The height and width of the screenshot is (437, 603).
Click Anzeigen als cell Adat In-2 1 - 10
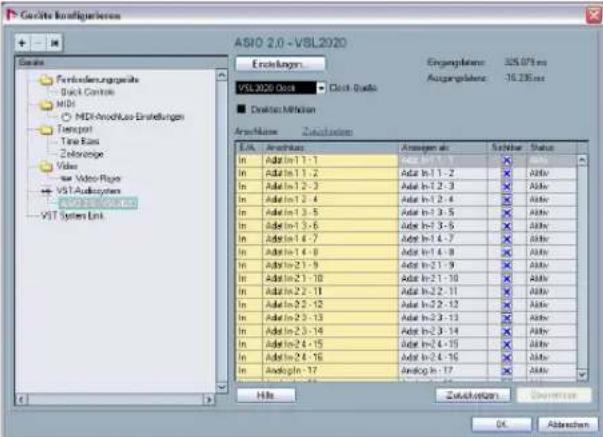pyautogui.click(x=443, y=279)
